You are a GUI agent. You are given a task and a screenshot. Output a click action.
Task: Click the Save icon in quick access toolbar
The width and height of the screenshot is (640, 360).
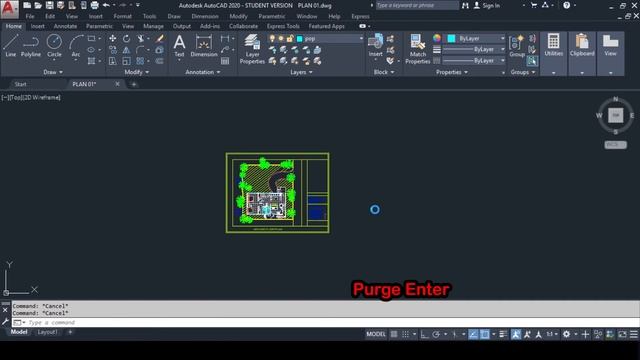click(49, 5)
